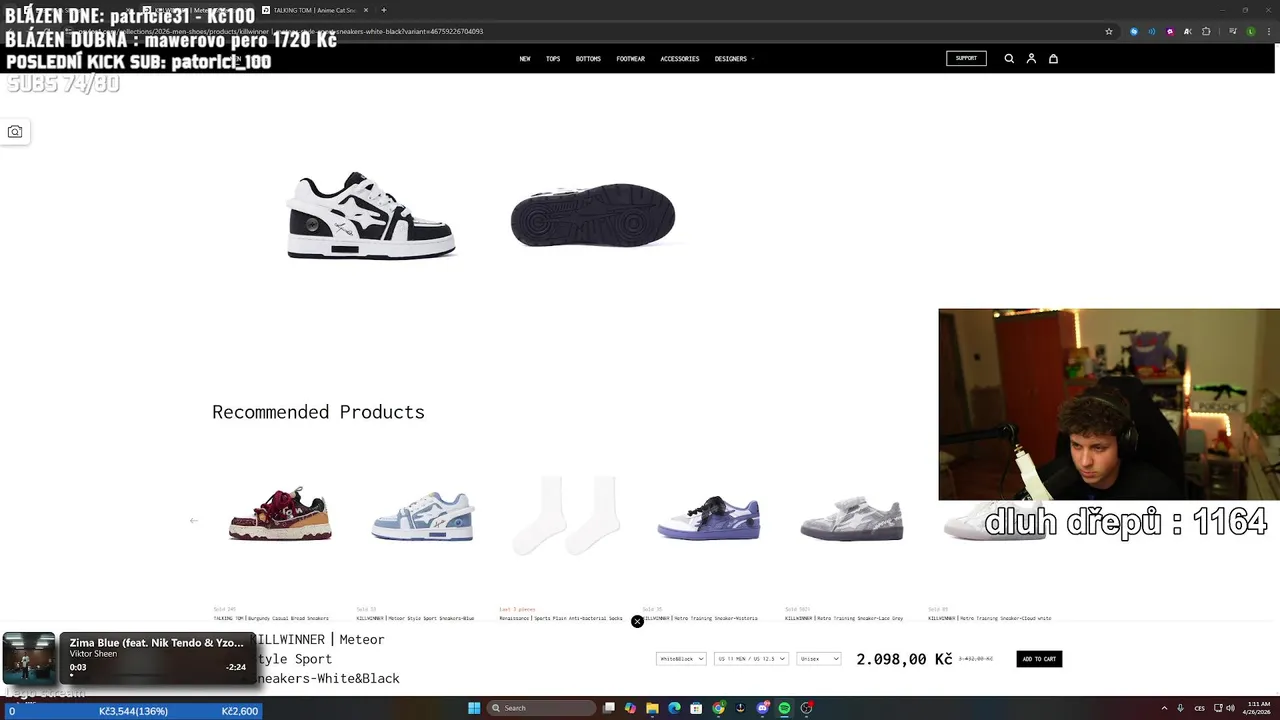Go to previous recommended products arrow
Viewport: 1280px width, 720px height.
click(x=194, y=520)
